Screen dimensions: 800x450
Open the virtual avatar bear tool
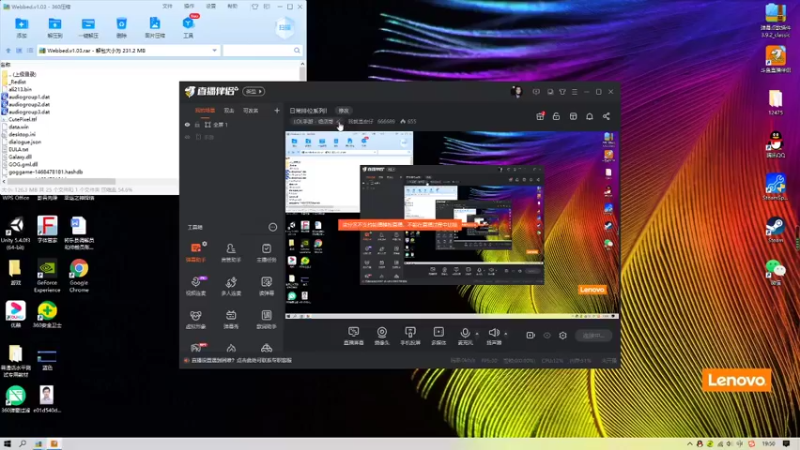196,319
